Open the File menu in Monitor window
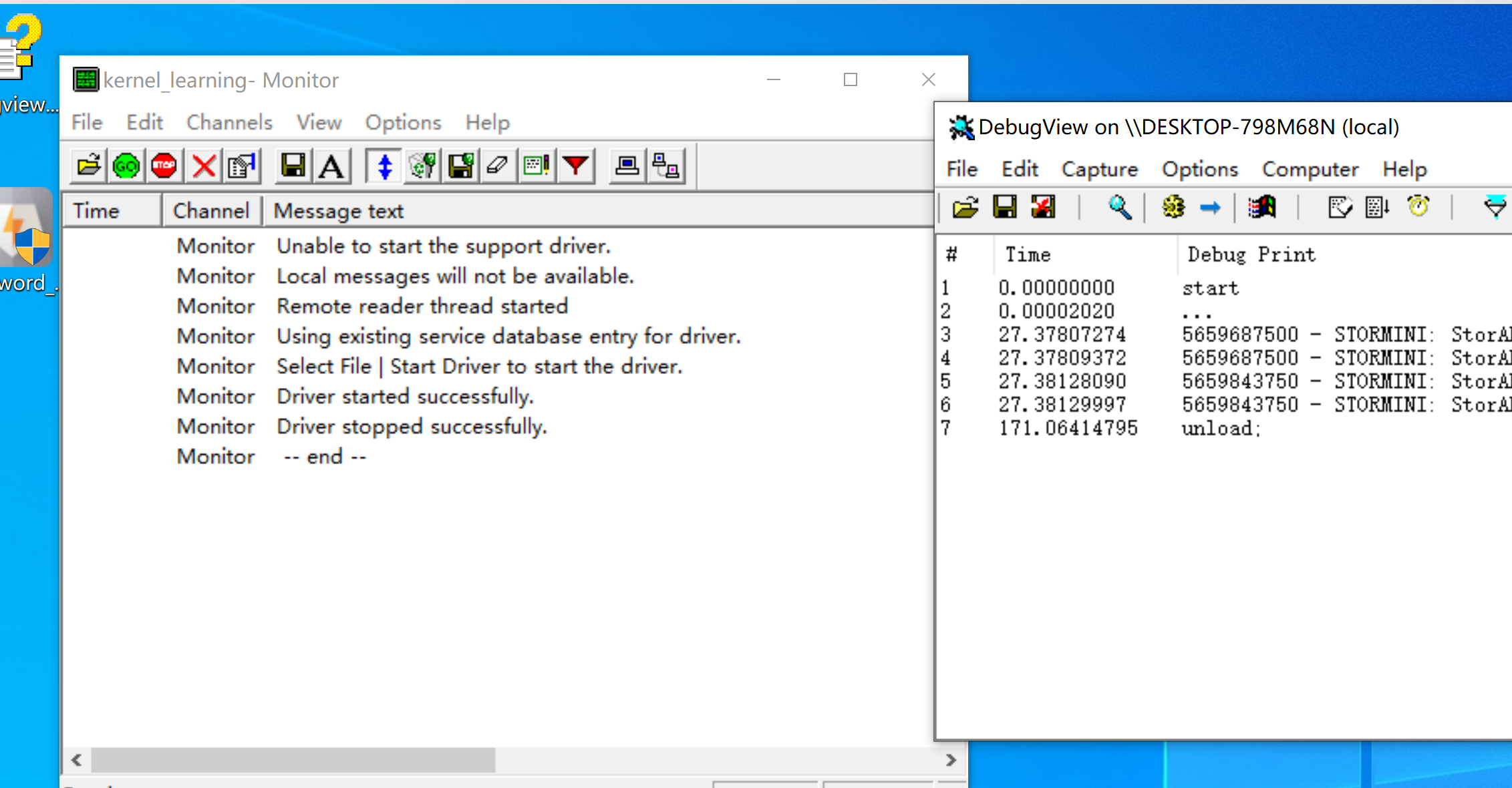The height and width of the screenshot is (788, 1512). (87, 122)
